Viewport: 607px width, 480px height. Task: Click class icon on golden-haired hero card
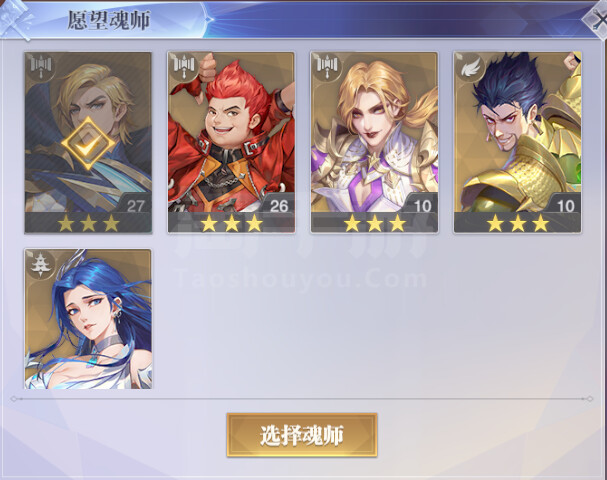click(327, 66)
